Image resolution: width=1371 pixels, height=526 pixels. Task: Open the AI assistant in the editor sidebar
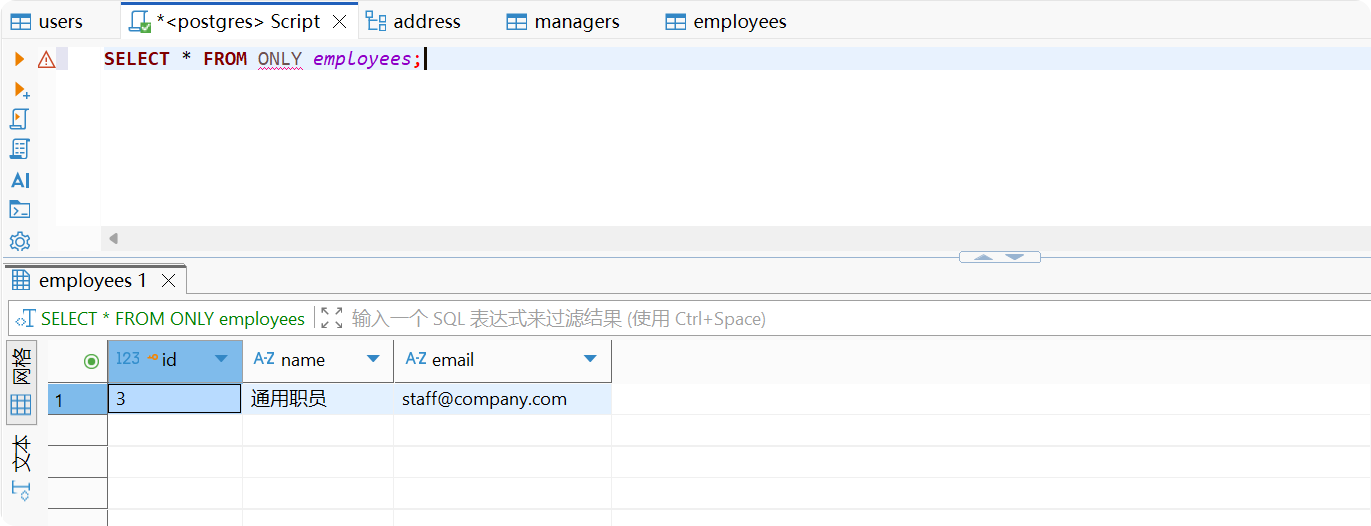[20, 180]
